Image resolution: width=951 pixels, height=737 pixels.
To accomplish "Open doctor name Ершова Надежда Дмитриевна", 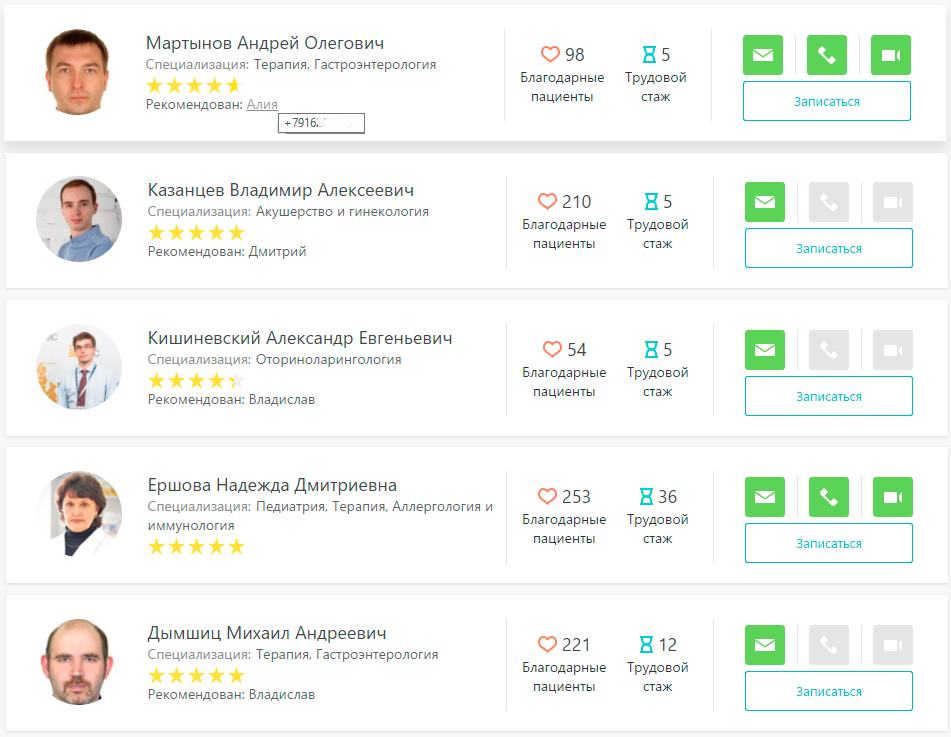I will click(x=272, y=485).
